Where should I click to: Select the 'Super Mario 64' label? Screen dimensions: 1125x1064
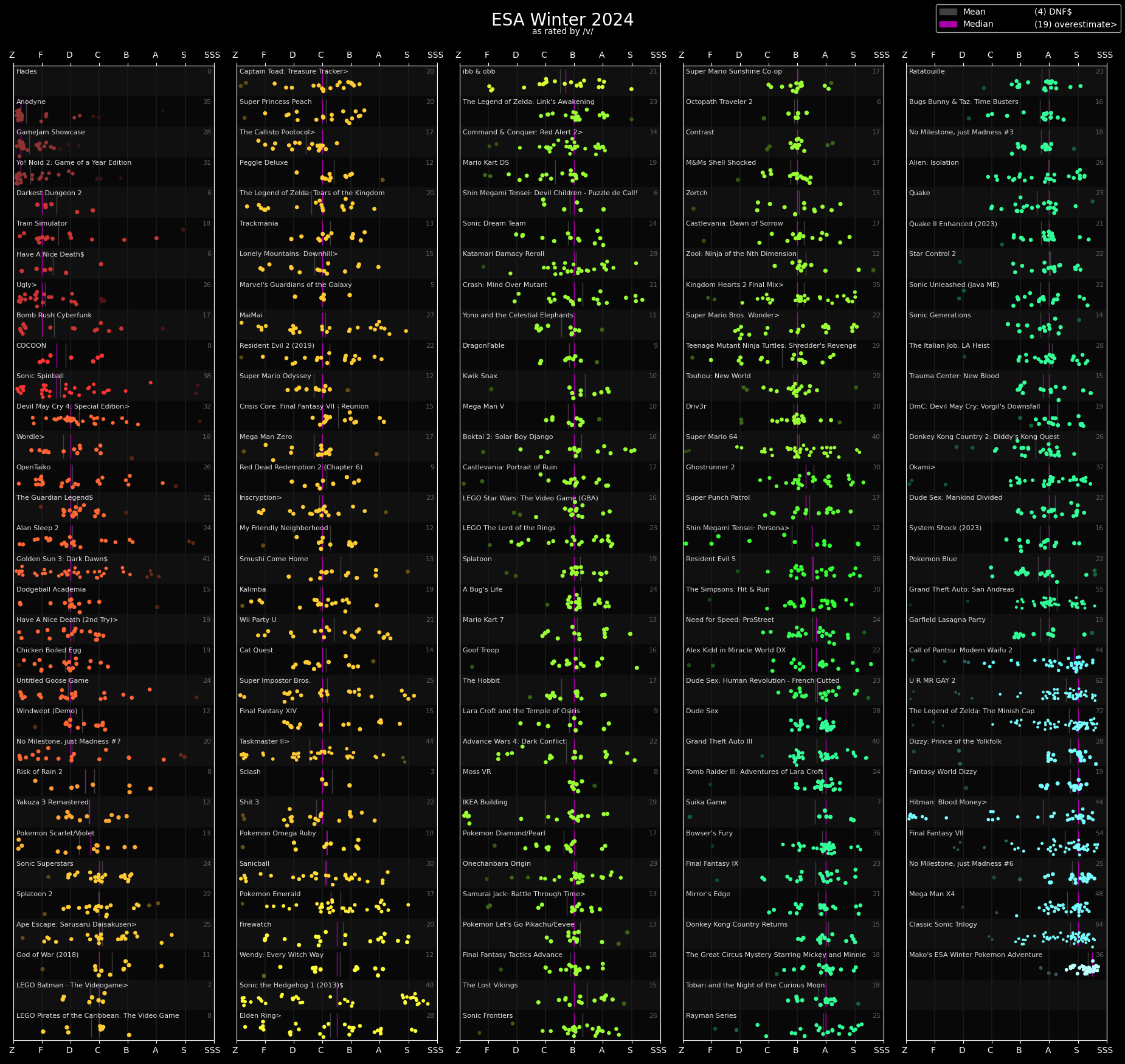tap(711, 437)
